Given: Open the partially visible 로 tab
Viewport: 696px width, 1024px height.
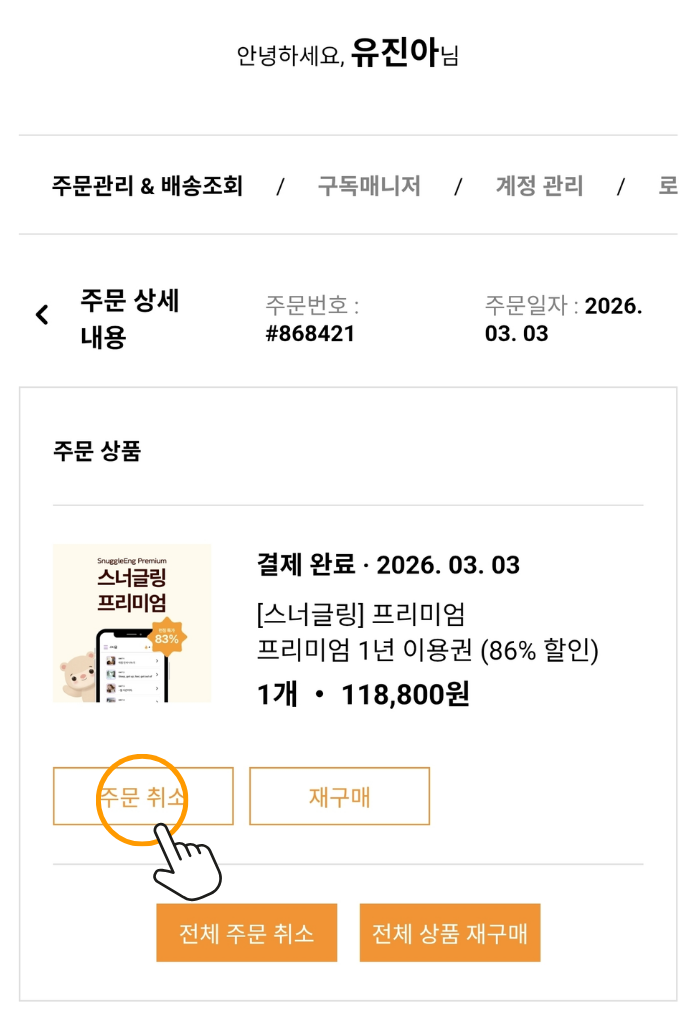Looking at the screenshot, I should (x=667, y=186).
